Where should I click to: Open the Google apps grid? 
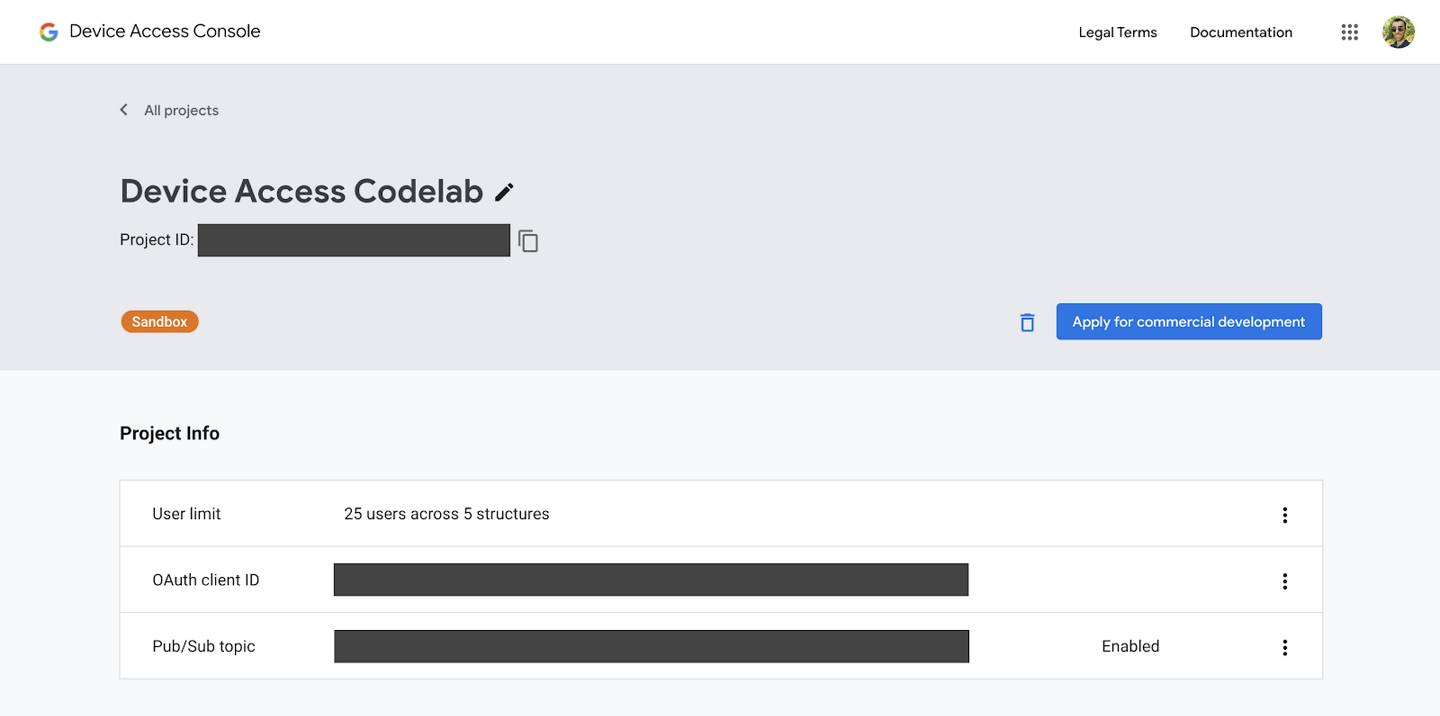1349,31
